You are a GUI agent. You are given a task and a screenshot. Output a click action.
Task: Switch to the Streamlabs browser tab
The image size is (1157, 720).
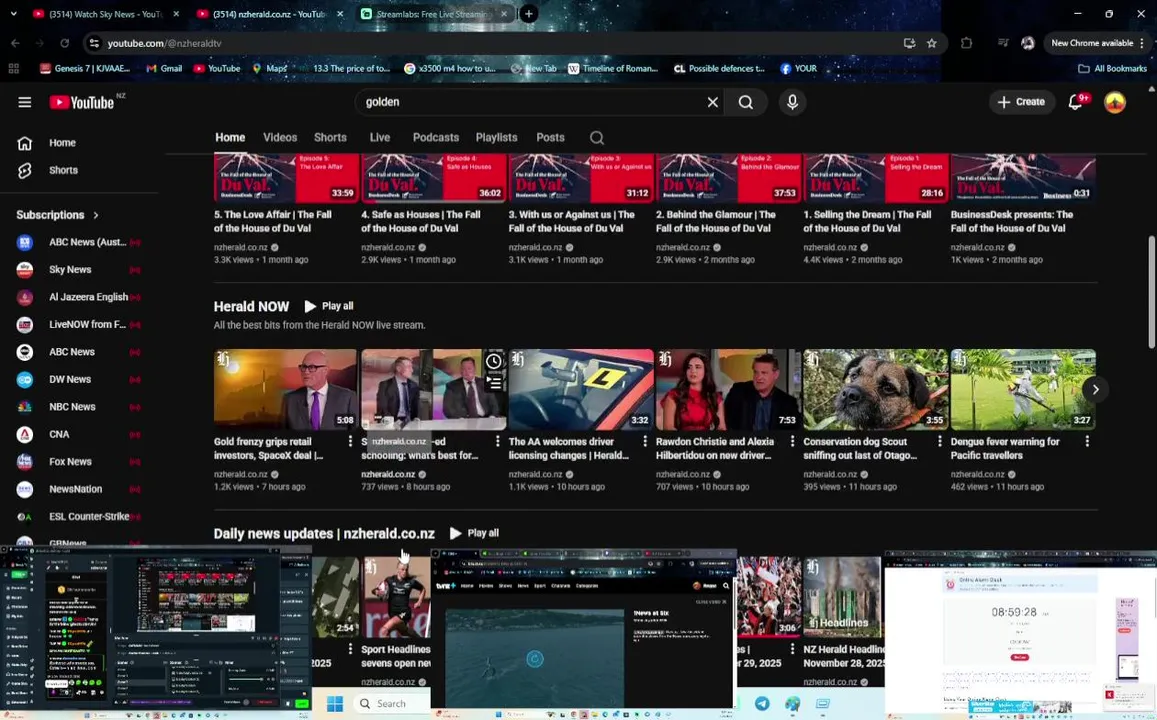click(433, 14)
